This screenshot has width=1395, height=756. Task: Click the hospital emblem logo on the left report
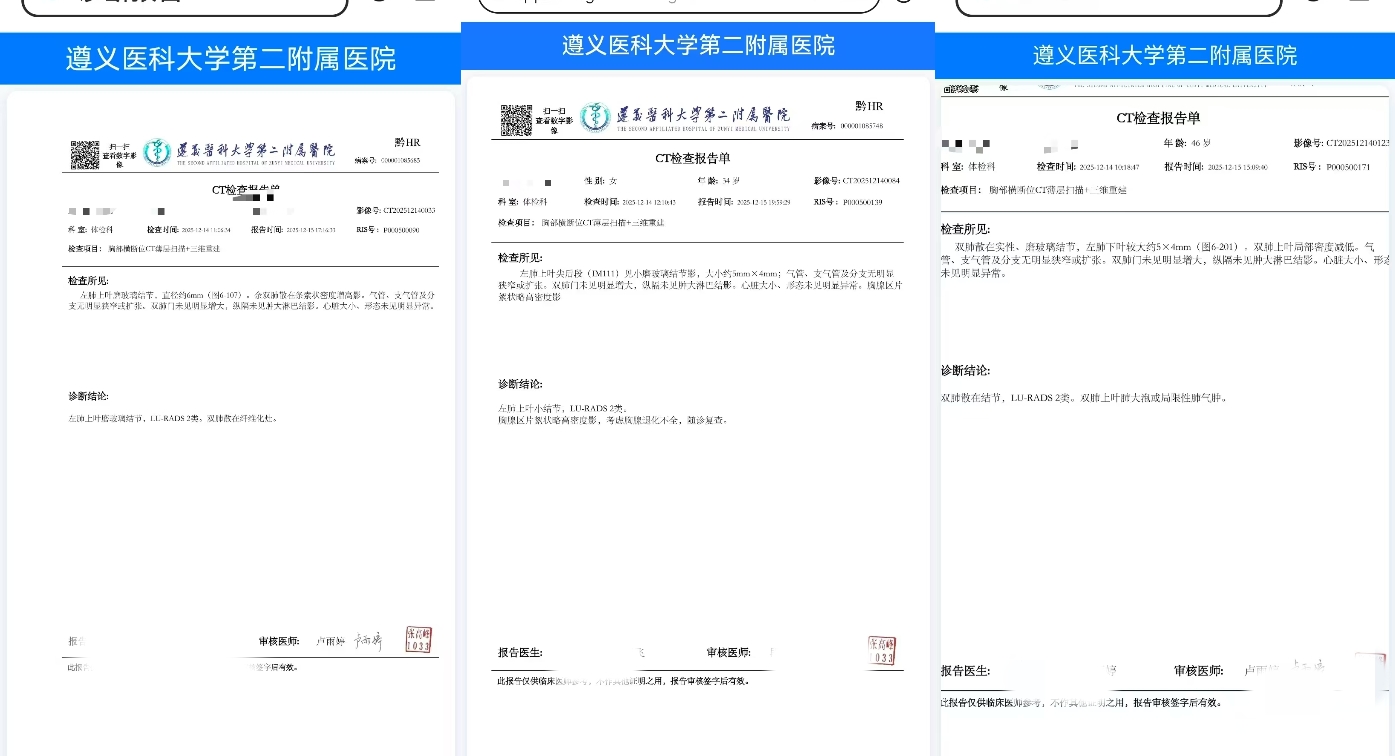(x=157, y=152)
